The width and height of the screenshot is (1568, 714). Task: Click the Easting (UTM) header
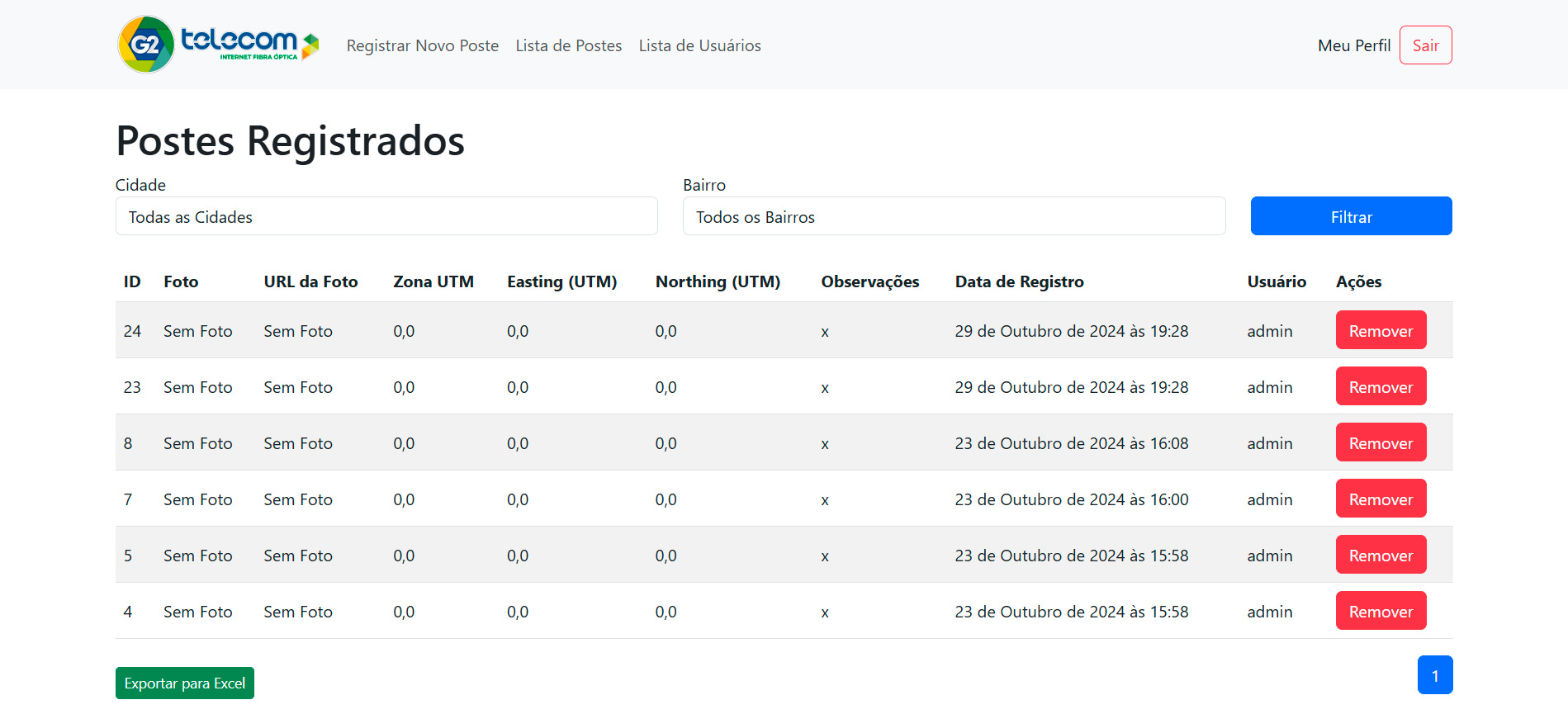pos(562,281)
